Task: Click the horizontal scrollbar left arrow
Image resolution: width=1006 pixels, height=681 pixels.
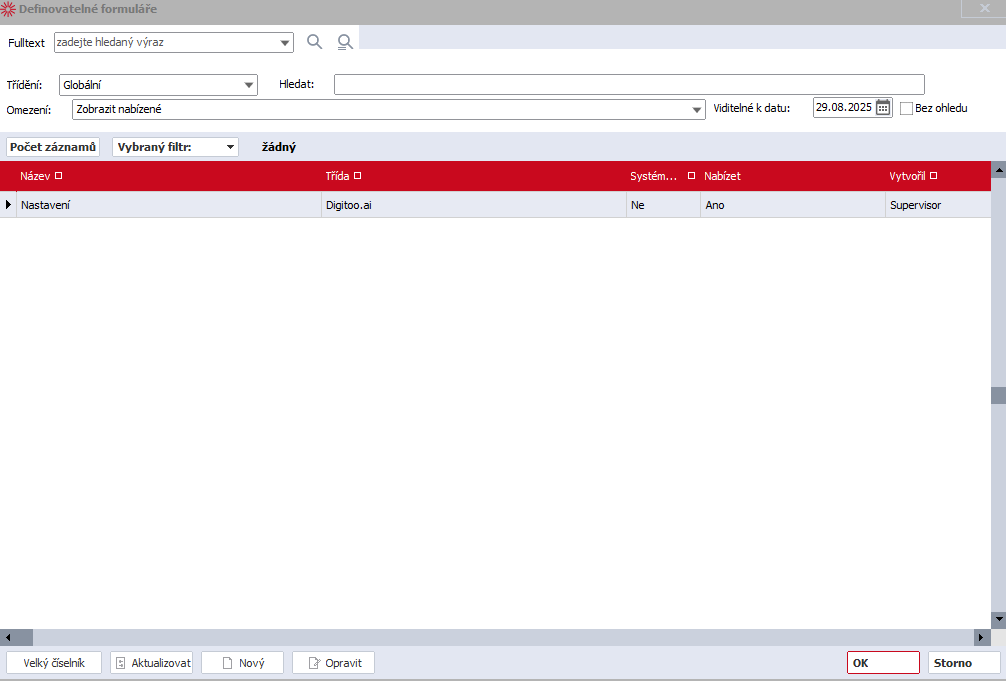Action: (8, 637)
